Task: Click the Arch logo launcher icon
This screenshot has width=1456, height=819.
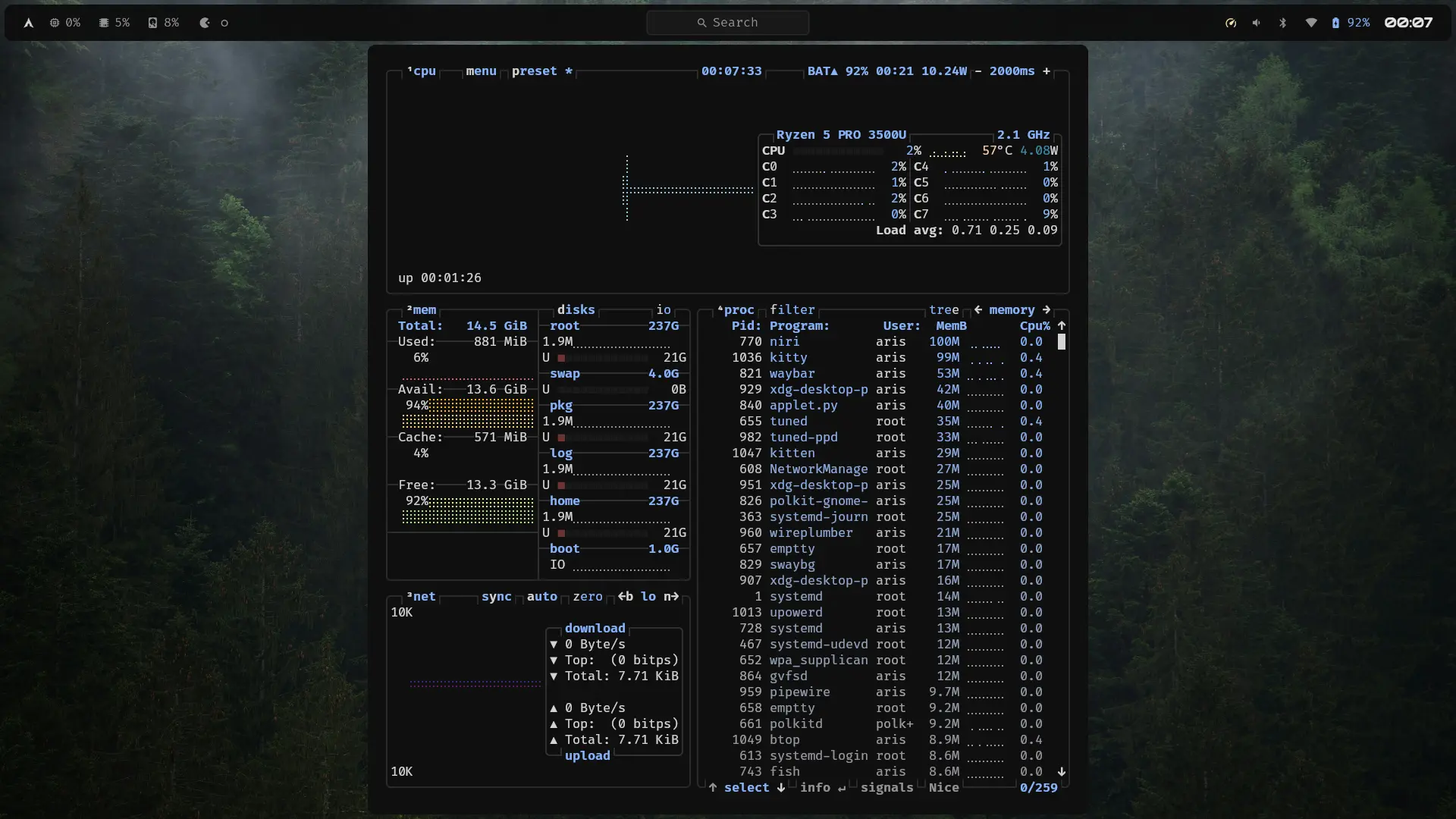Action: click(x=28, y=23)
